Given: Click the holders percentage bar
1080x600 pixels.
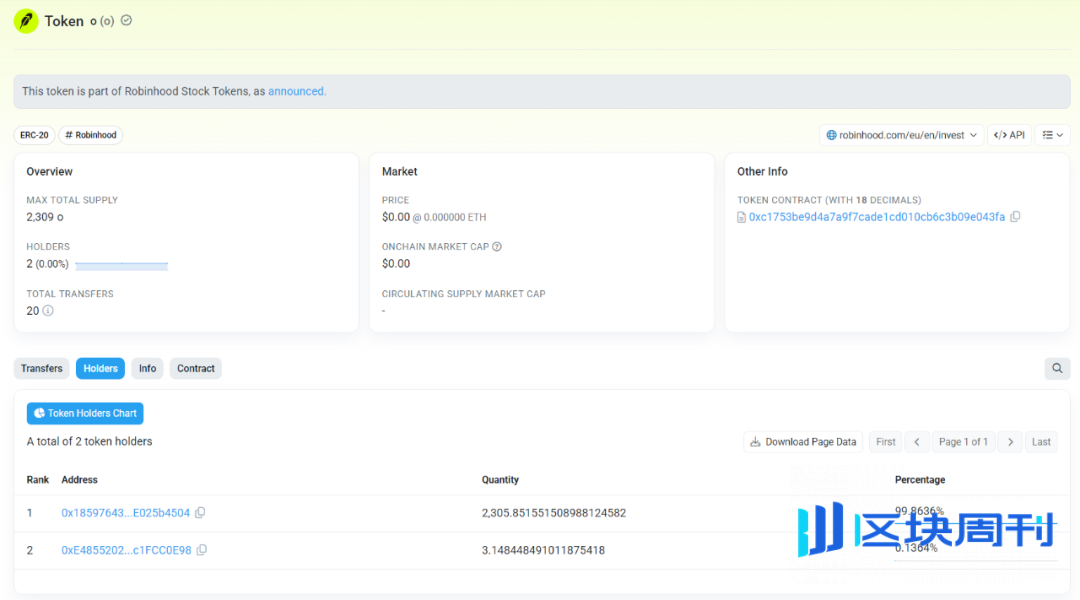Looking at the screenshot, I should [x=121, y=265].
